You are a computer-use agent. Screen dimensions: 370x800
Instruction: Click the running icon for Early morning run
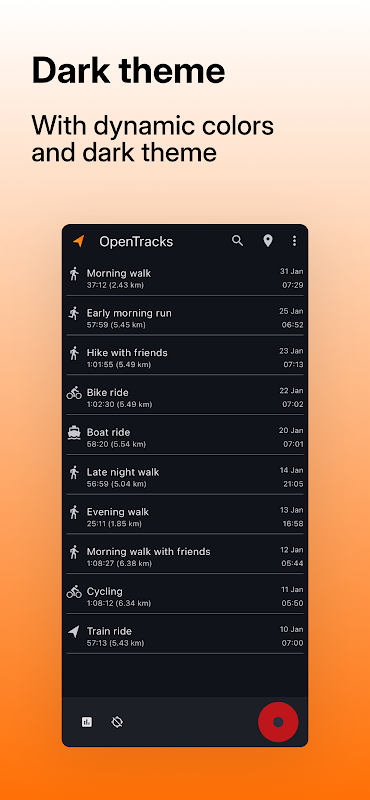(x=74, y=313)
